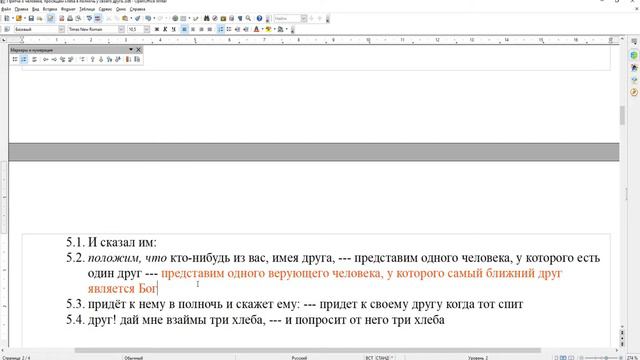640x360 pixels.
Task: Click the Русский language status field
Action: (x=299, y=358)
